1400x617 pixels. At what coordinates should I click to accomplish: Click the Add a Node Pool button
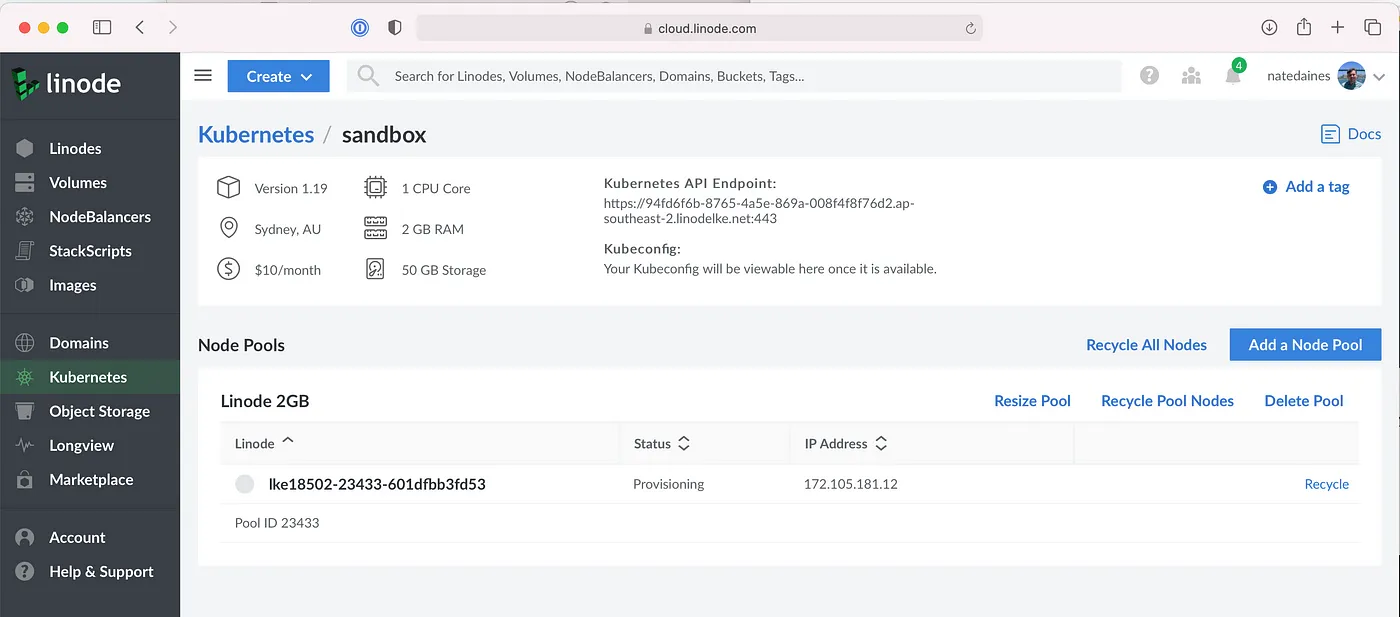[1304, 345]
